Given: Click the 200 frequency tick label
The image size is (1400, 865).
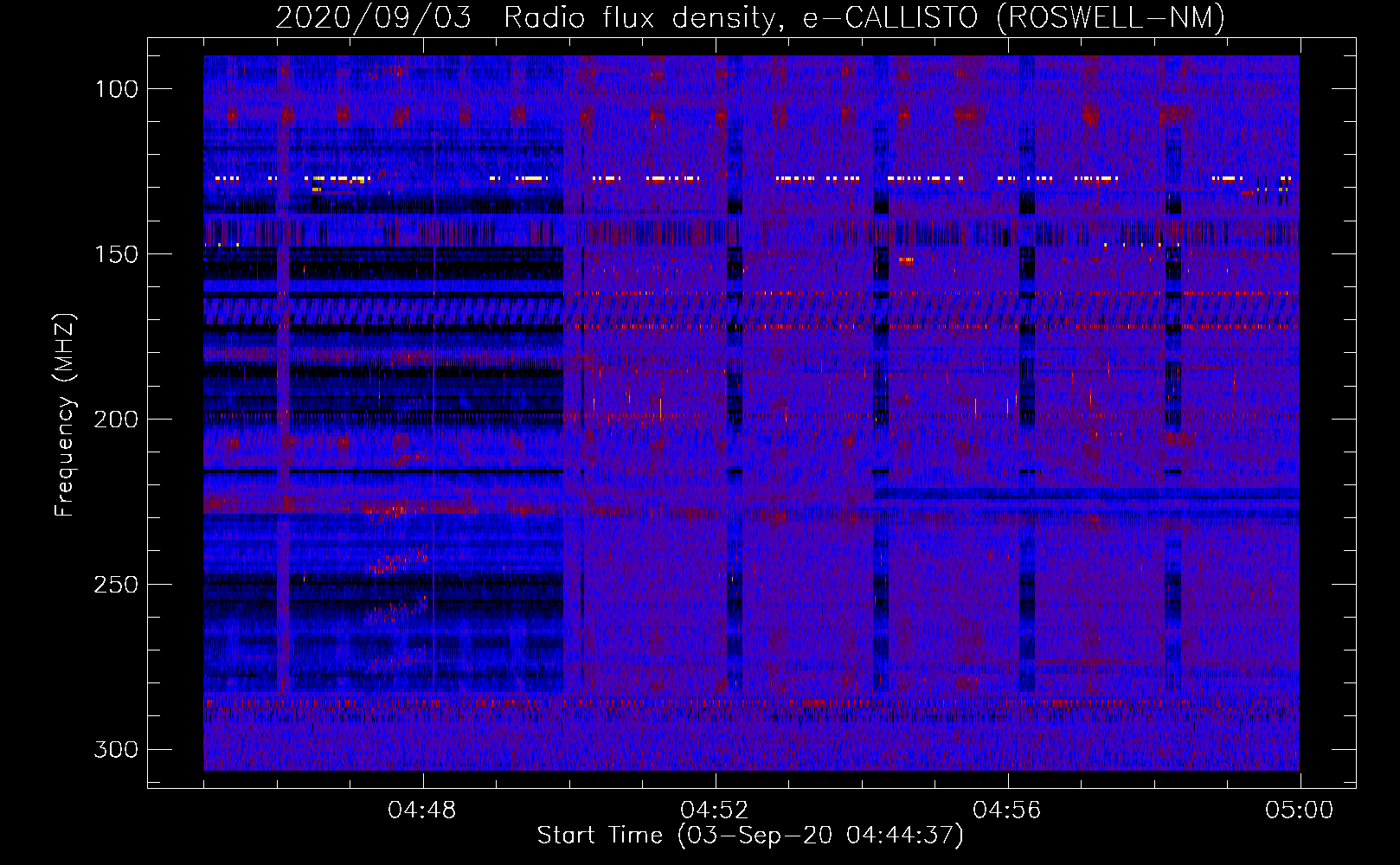Looking at the screenshot, I should pyautogui.click(x=116, y=420).
